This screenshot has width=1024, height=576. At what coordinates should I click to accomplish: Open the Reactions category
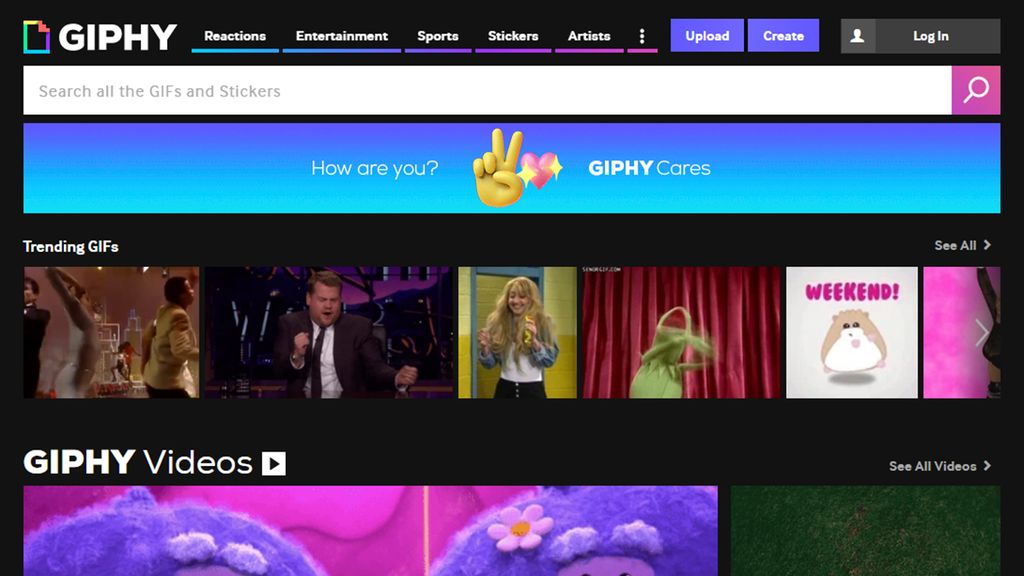[x=234, y=35]
